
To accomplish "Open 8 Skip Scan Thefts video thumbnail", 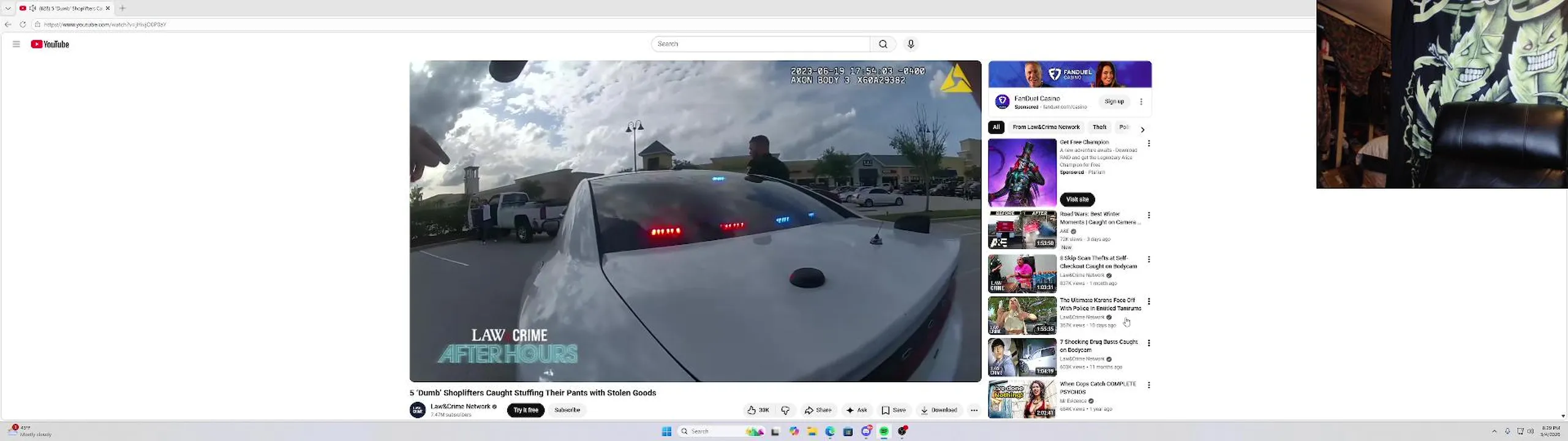I will (1022, 274).
